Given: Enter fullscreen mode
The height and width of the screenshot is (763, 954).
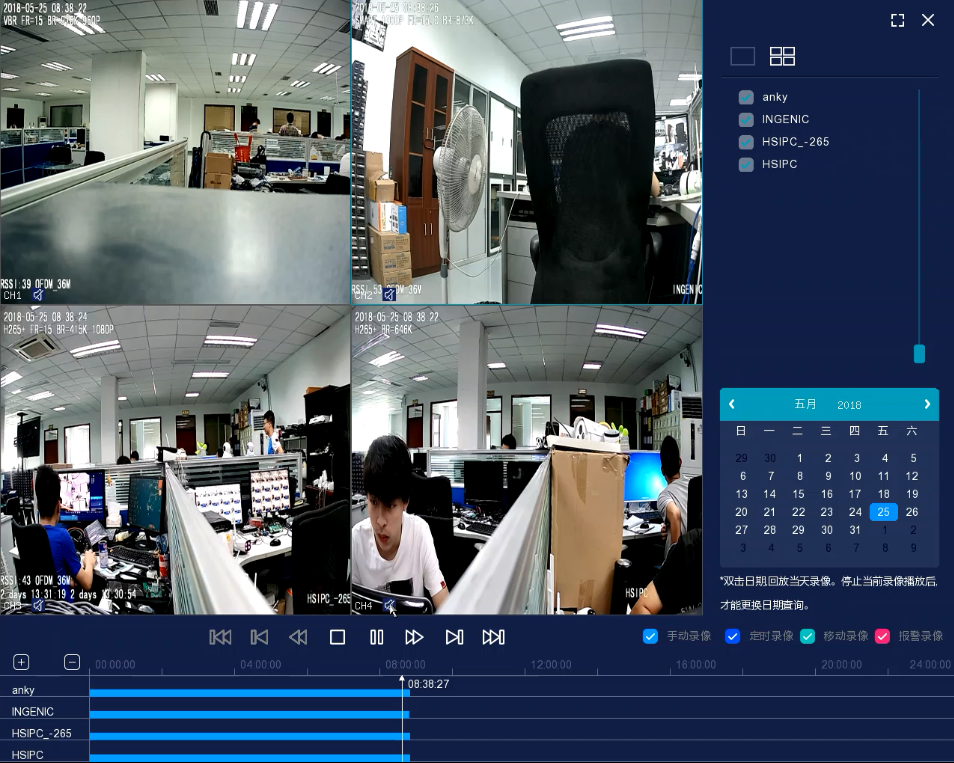Looking at the screenshot, I should pyautogui.click(x=897, y=20).
